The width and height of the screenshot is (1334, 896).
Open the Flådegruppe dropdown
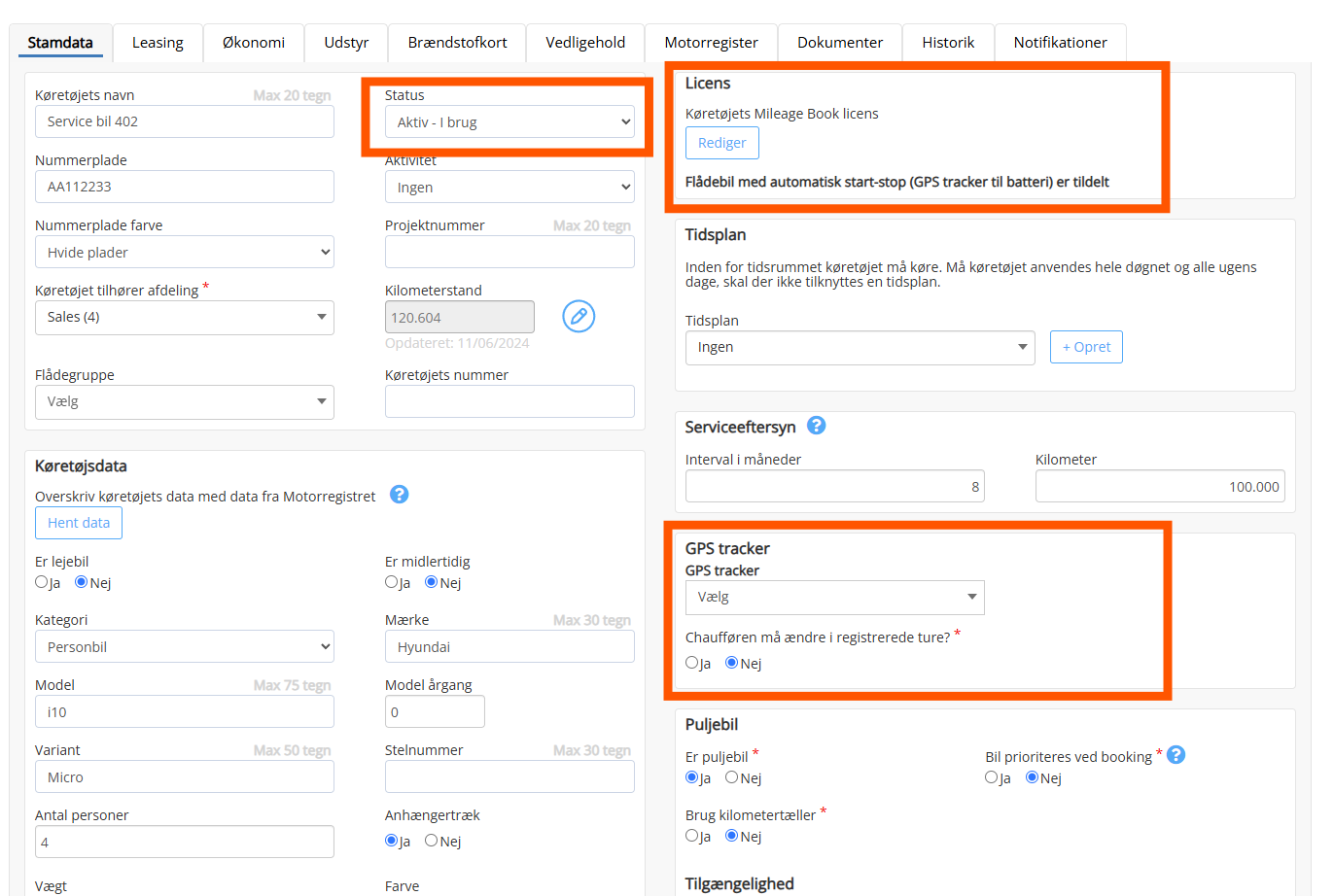pos(184,402)
